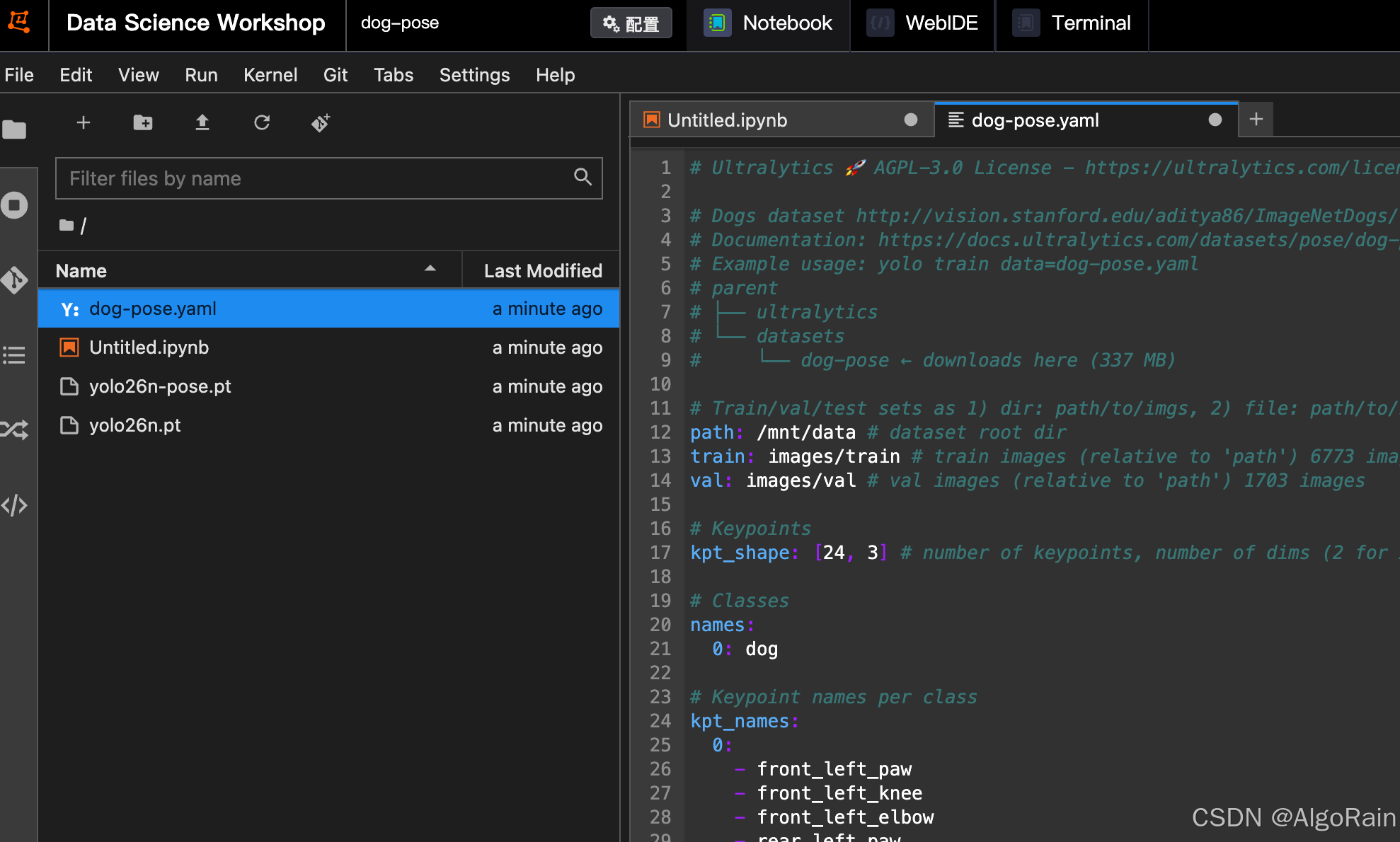Image resolution: width=1400 pixels, height=842 pixels.
Task: Select yolo26n-pose.pt in file list
Action: (x=329, y=386)
